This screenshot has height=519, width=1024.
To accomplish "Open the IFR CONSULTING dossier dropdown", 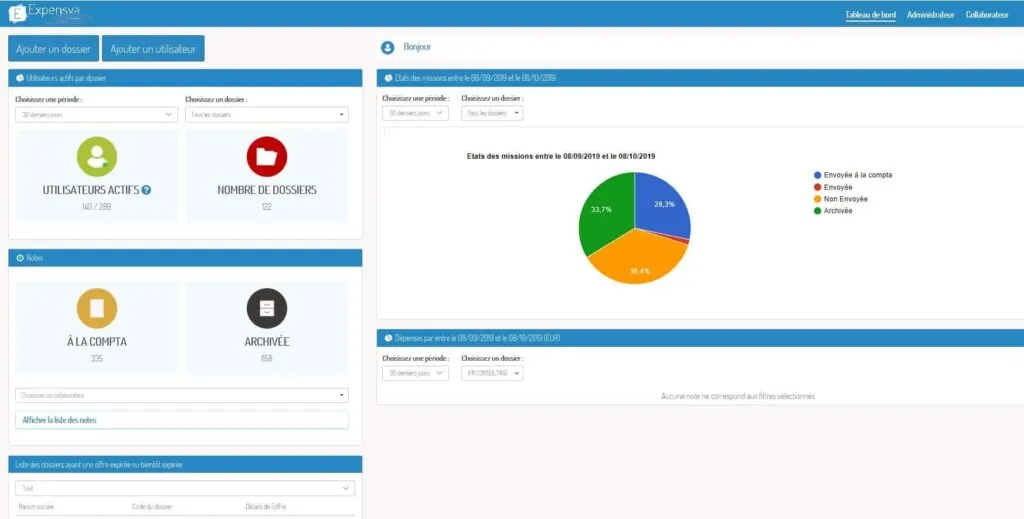I will (x=492, y=373).
